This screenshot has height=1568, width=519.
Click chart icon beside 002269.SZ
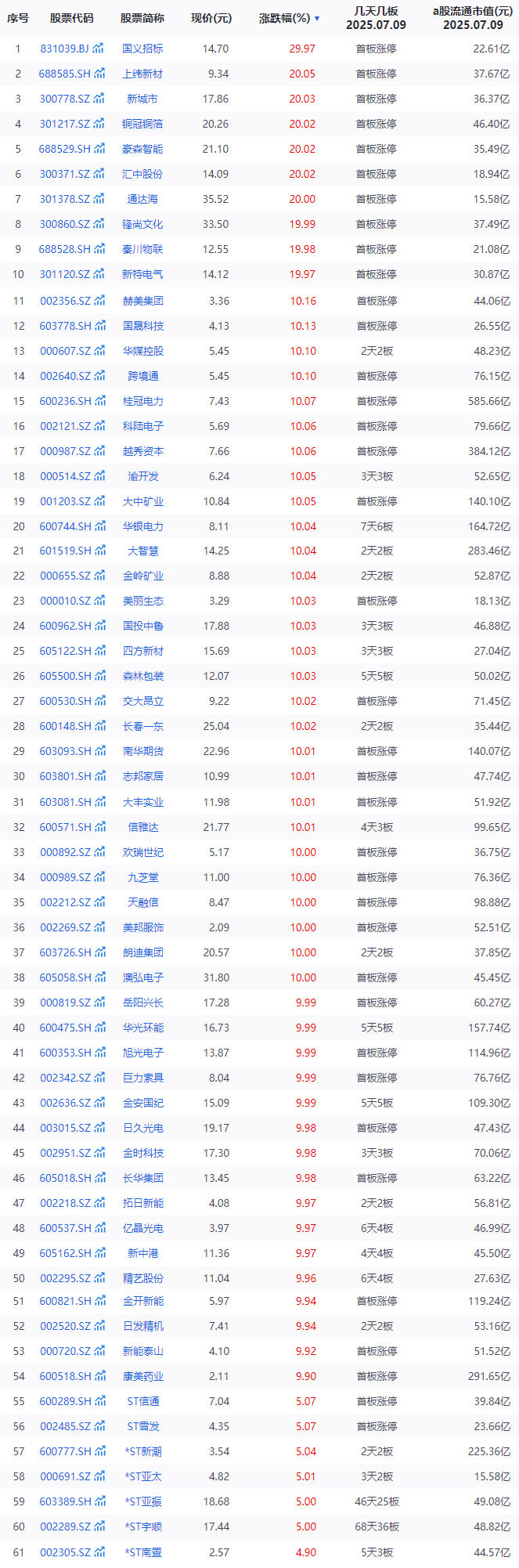98,927
